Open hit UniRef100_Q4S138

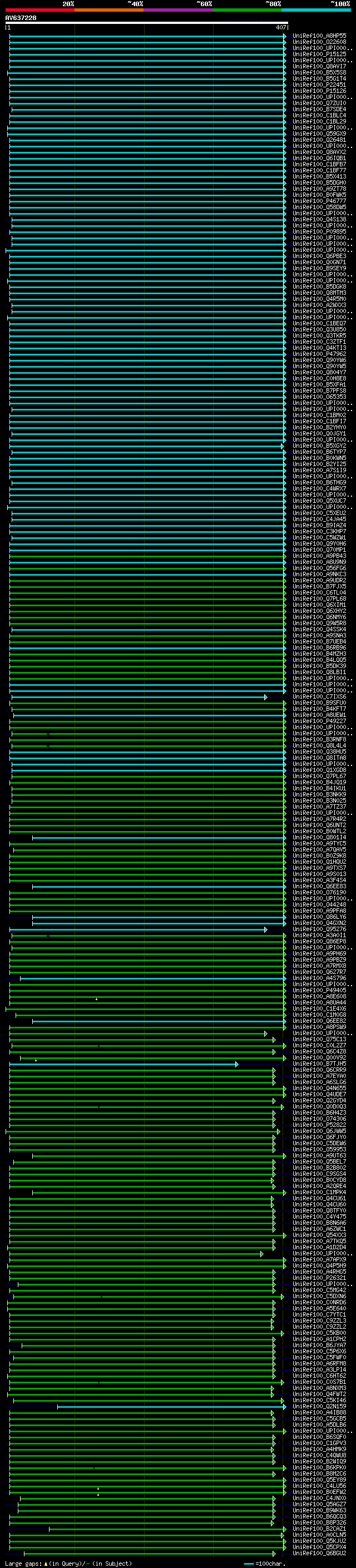319,219
